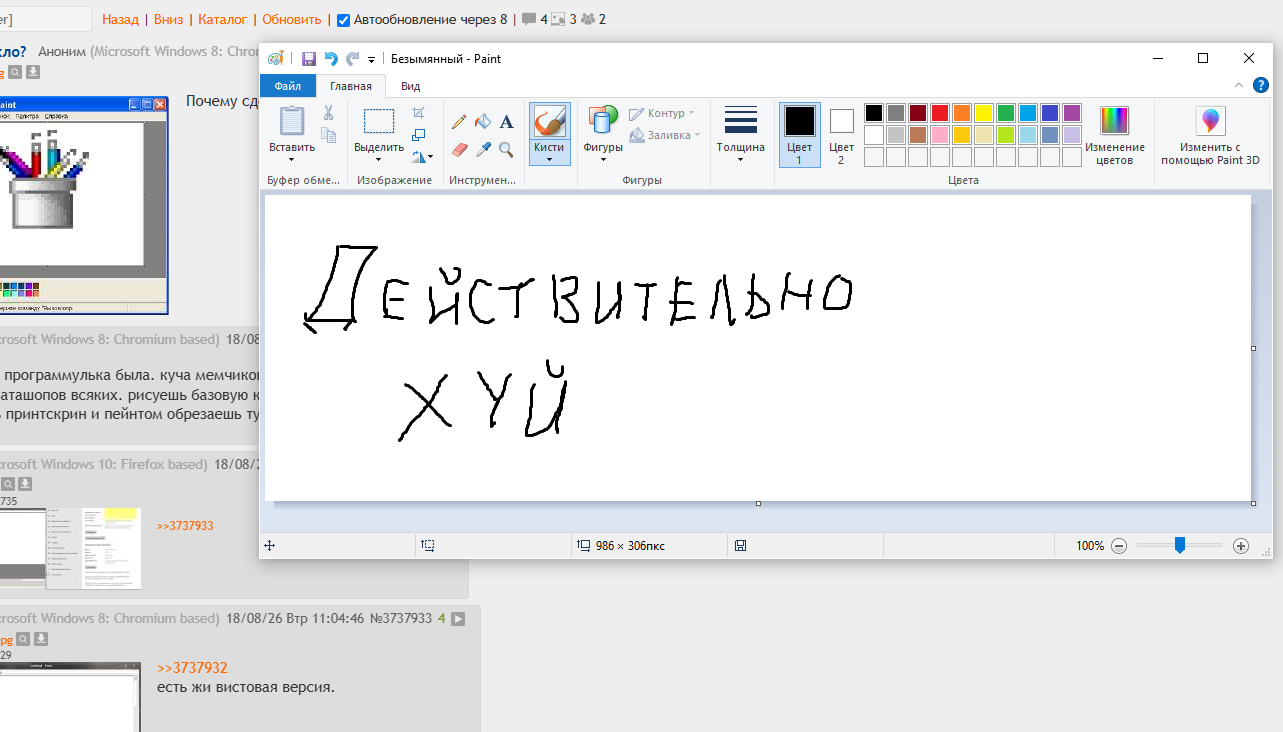Image resolution: width=1283 pixels, height=732 pixels.
Task: Open the Заливка fill dropdown
Action: pos(665,135)
